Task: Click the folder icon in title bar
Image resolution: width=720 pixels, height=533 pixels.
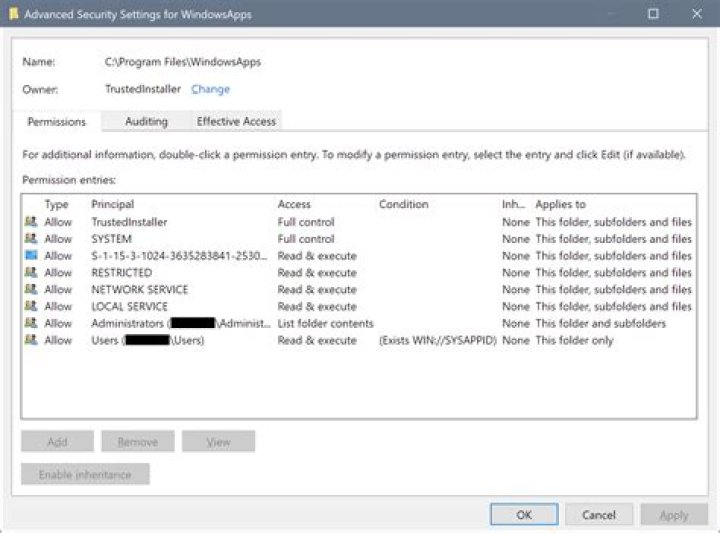Action: (13, 14)
